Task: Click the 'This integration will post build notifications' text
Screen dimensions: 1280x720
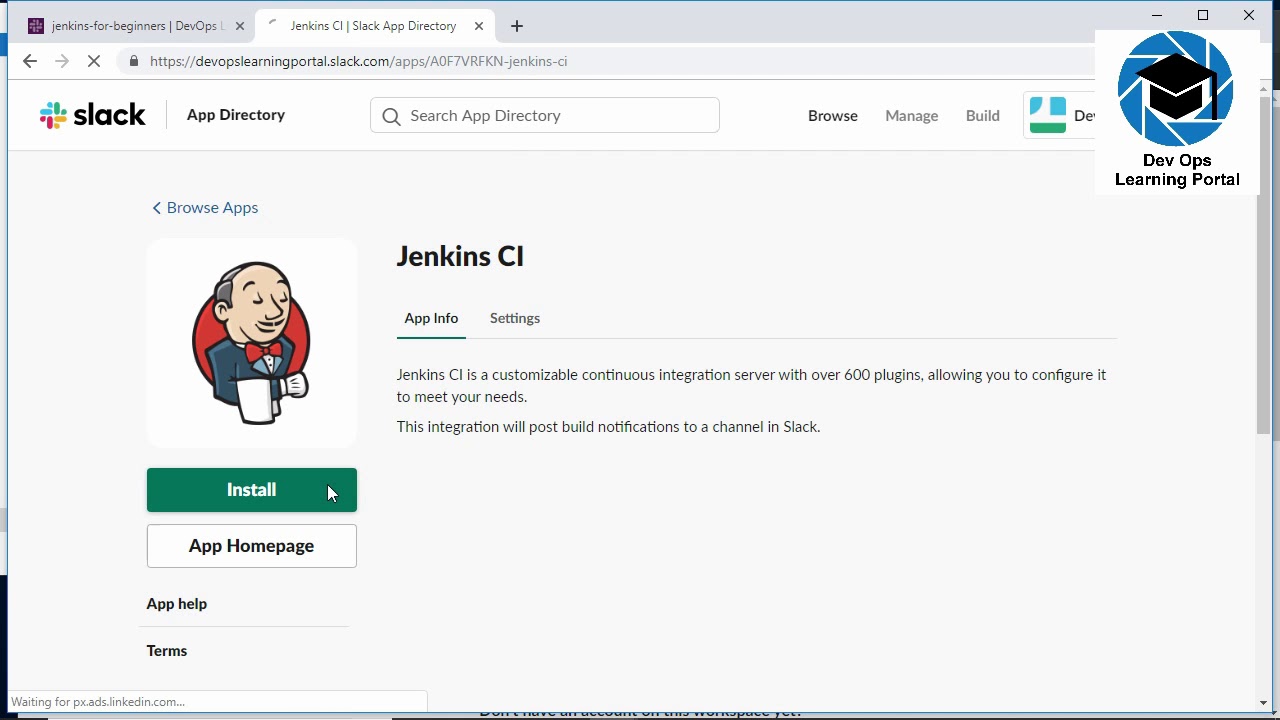Action: tap(608, 427)
